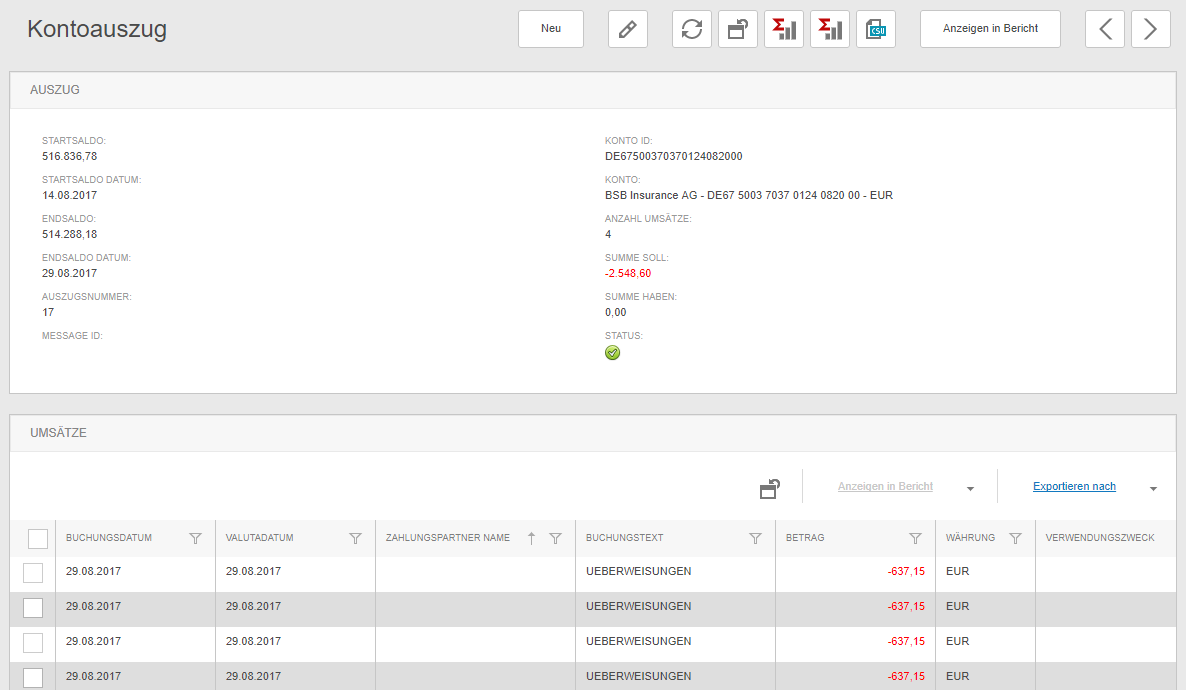1186x690 pixels.
Task: Tick the select-all checkbox in table header
Action: point(38,539)
